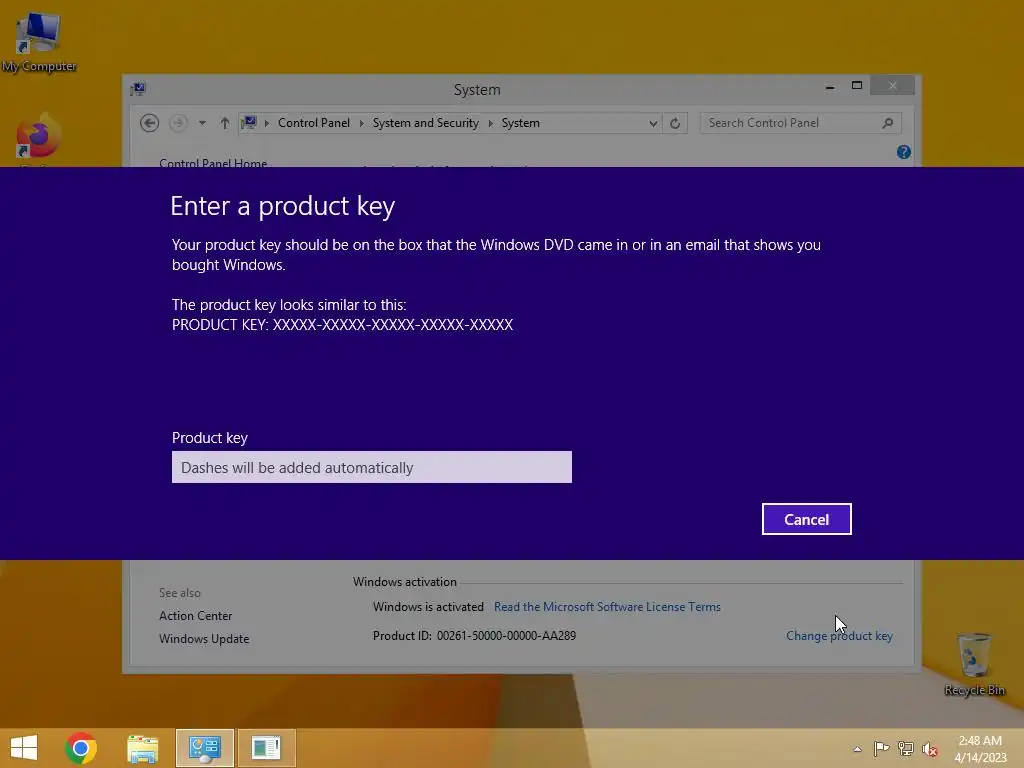The width and height of the screenshot is (1024, 768).
Task: Open Control Panel Home link
Action: [213, 162]
